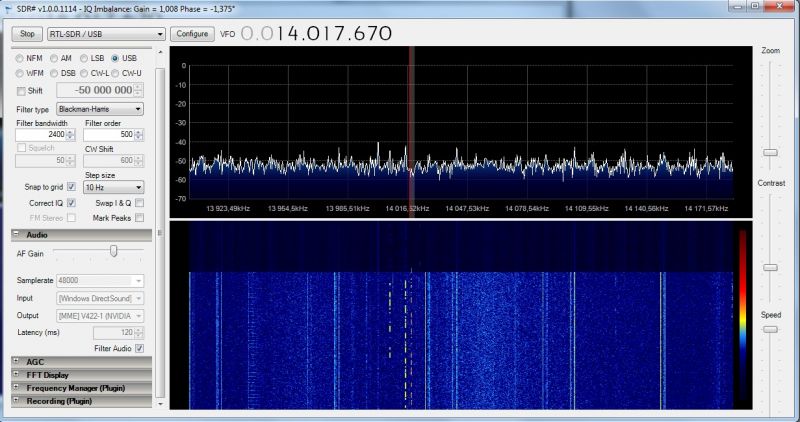Select the USB mode radio button

[x=115, y=58]
